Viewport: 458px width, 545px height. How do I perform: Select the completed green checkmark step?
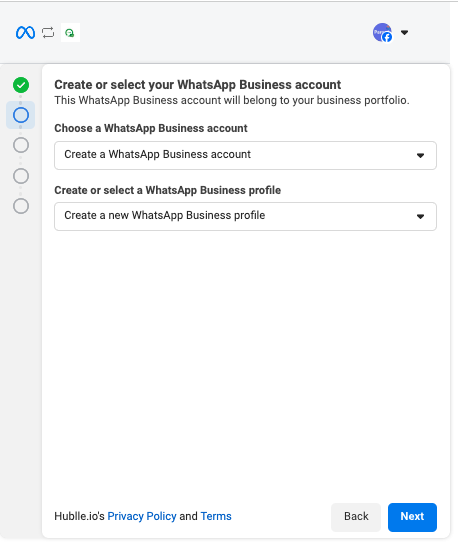[21, 85]
